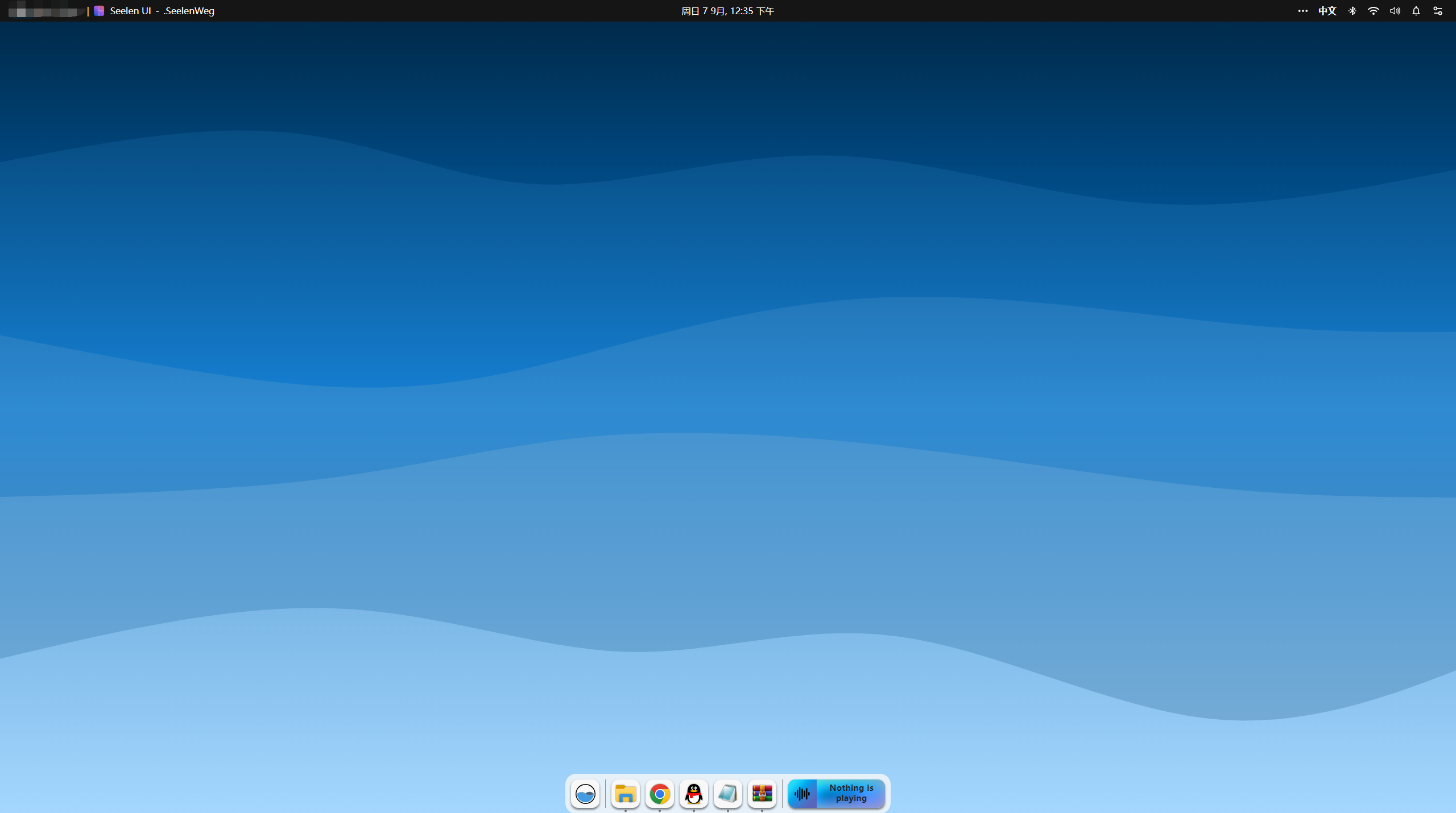Open the Bluetooth tray icon
The image size is (1456, 813).
[1352, 11]
